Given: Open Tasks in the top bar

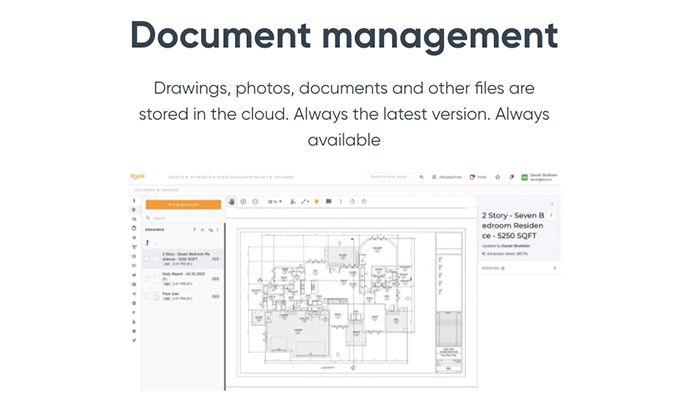Looking at the screenshot, I should point(478,177).
